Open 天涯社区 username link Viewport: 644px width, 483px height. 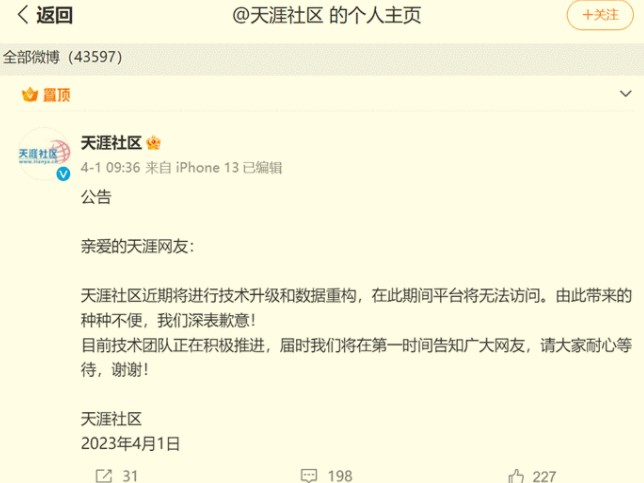click(x=111, y=143)
